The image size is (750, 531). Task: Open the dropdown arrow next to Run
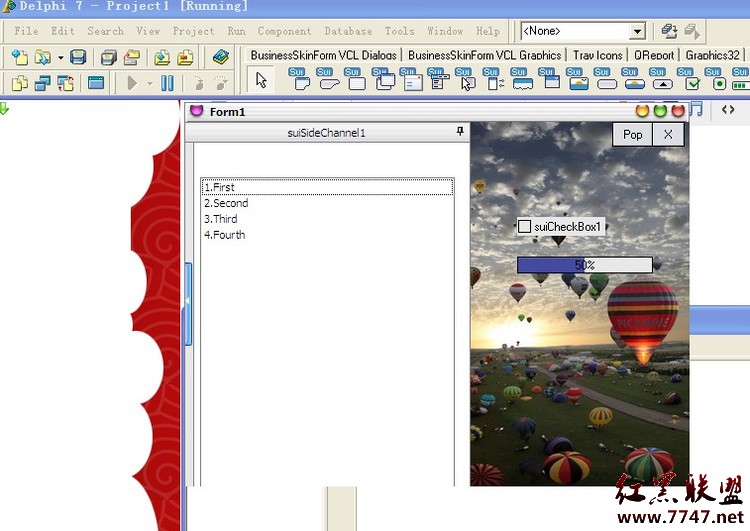(150, 84)
